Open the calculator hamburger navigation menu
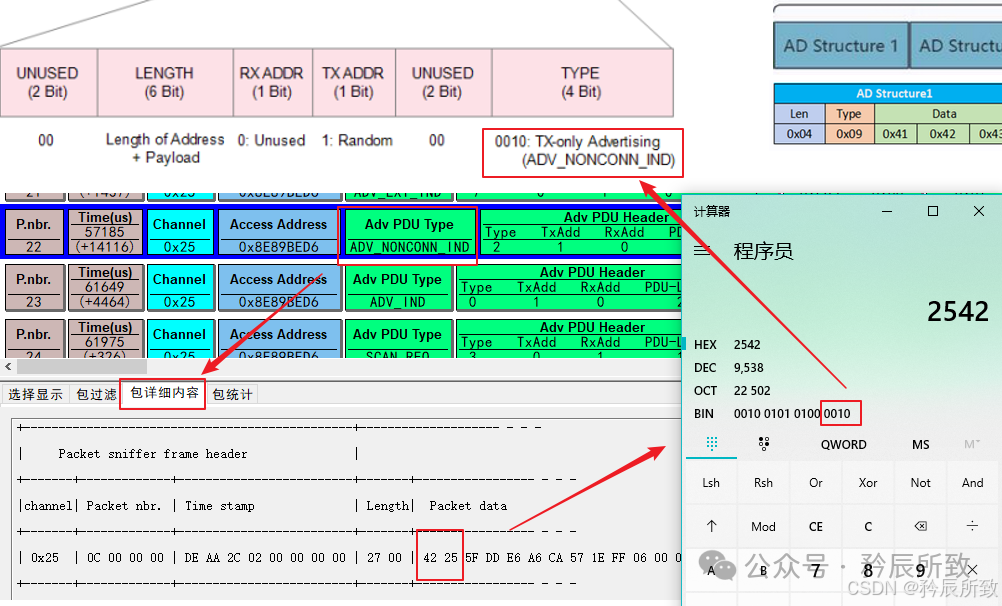 (x=702, y=251)
